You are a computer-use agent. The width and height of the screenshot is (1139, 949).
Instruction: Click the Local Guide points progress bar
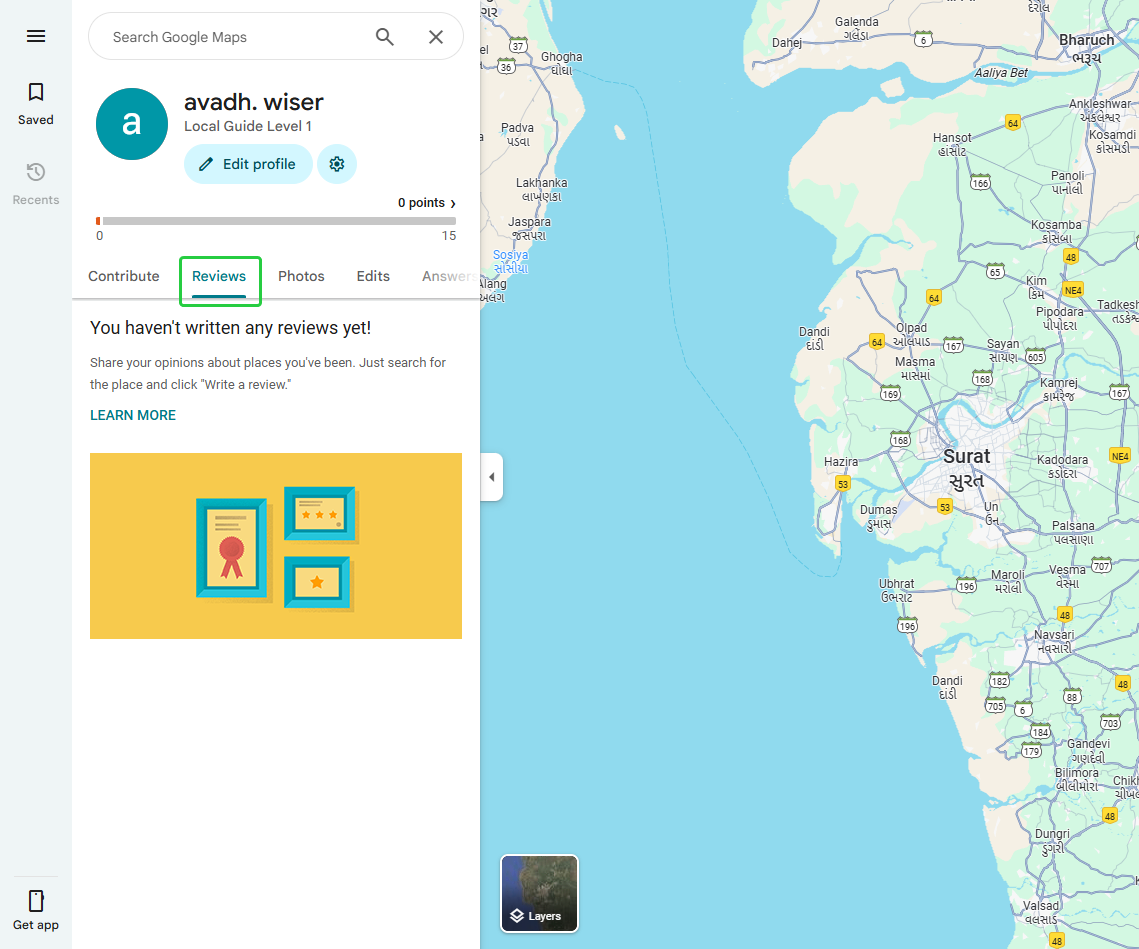[275, 219]
